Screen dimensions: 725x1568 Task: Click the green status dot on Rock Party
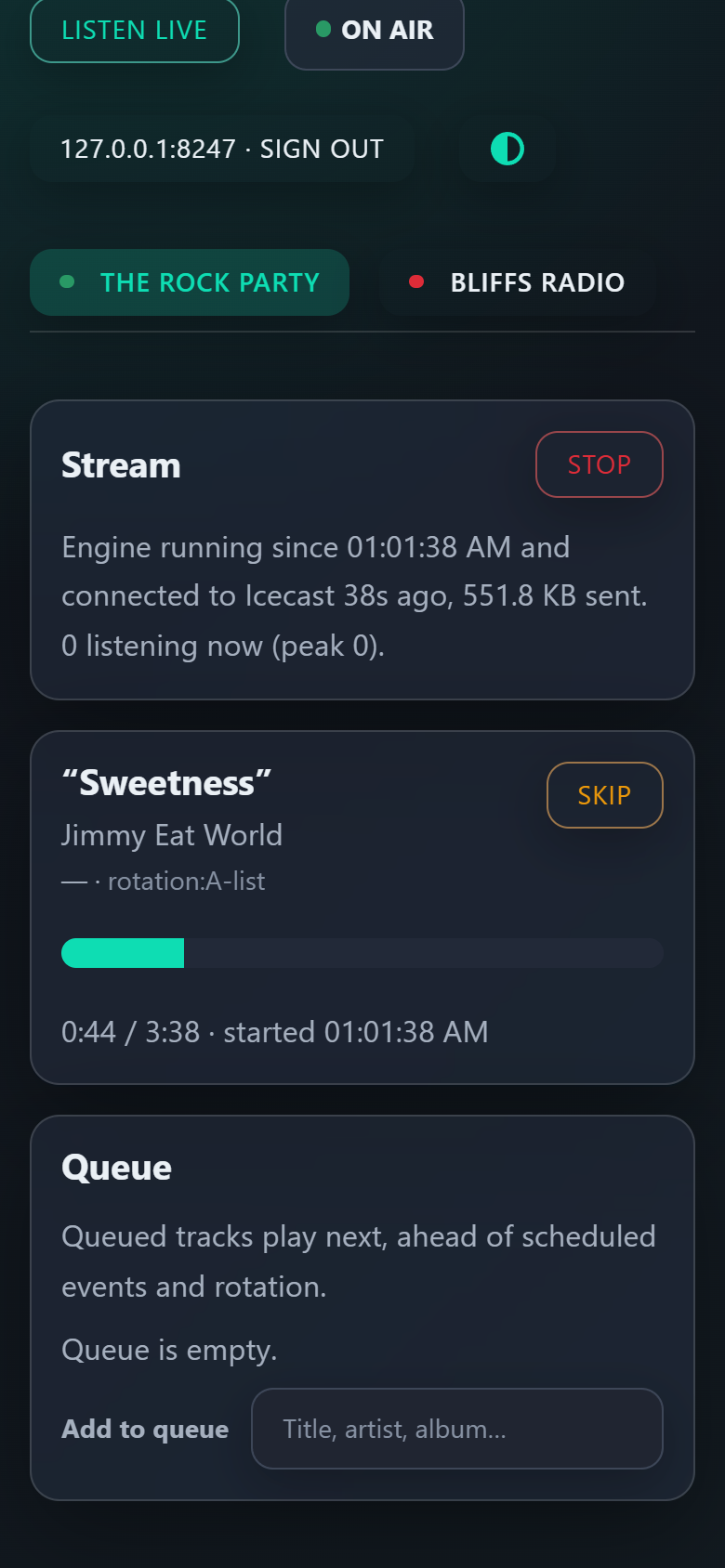[67, 281]
